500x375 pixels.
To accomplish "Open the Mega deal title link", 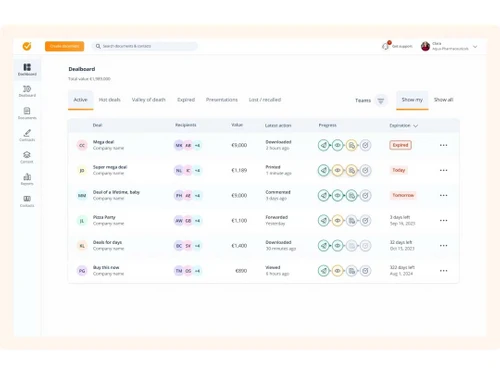I will 103,142.
